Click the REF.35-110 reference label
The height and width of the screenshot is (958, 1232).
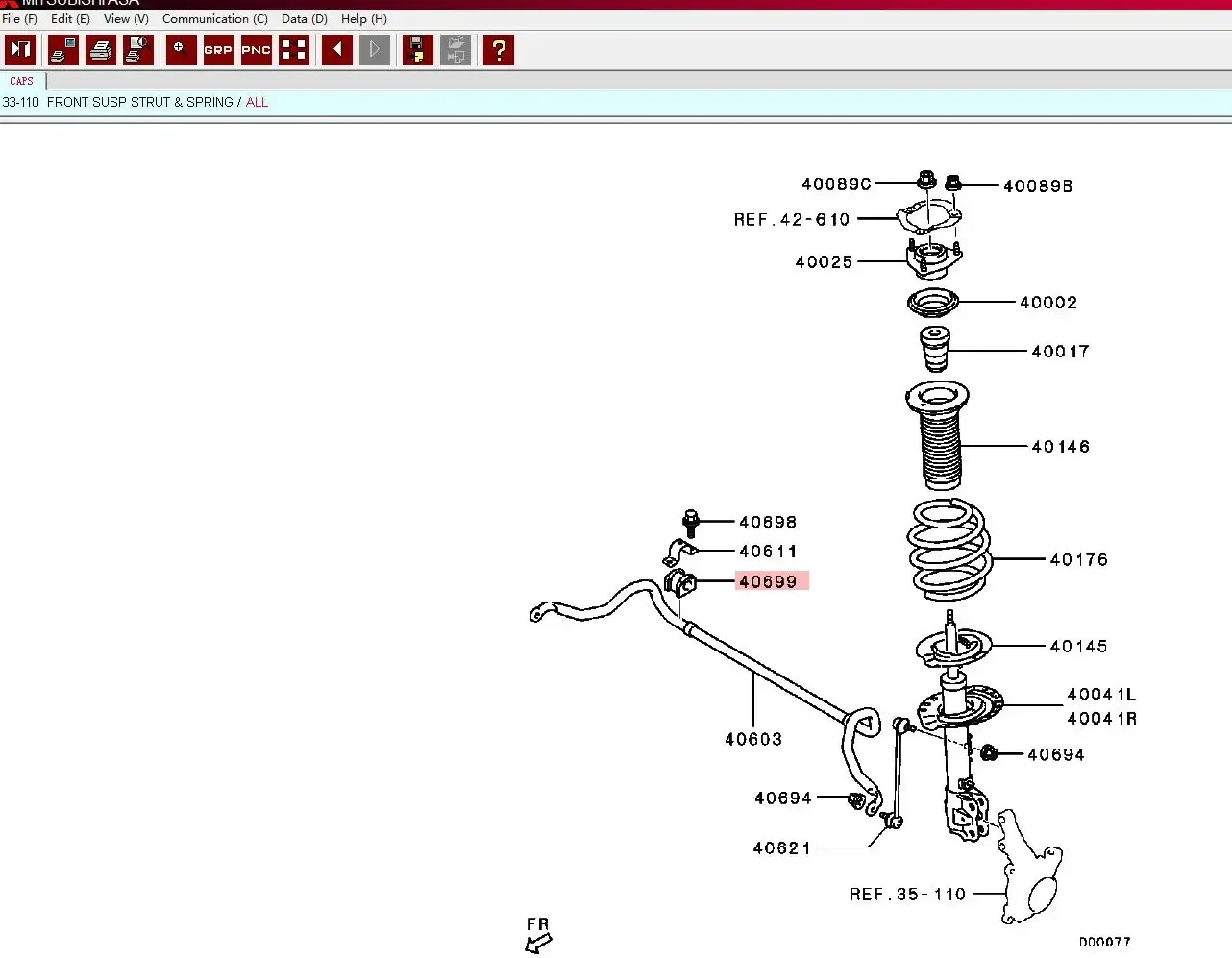(908, 895)
